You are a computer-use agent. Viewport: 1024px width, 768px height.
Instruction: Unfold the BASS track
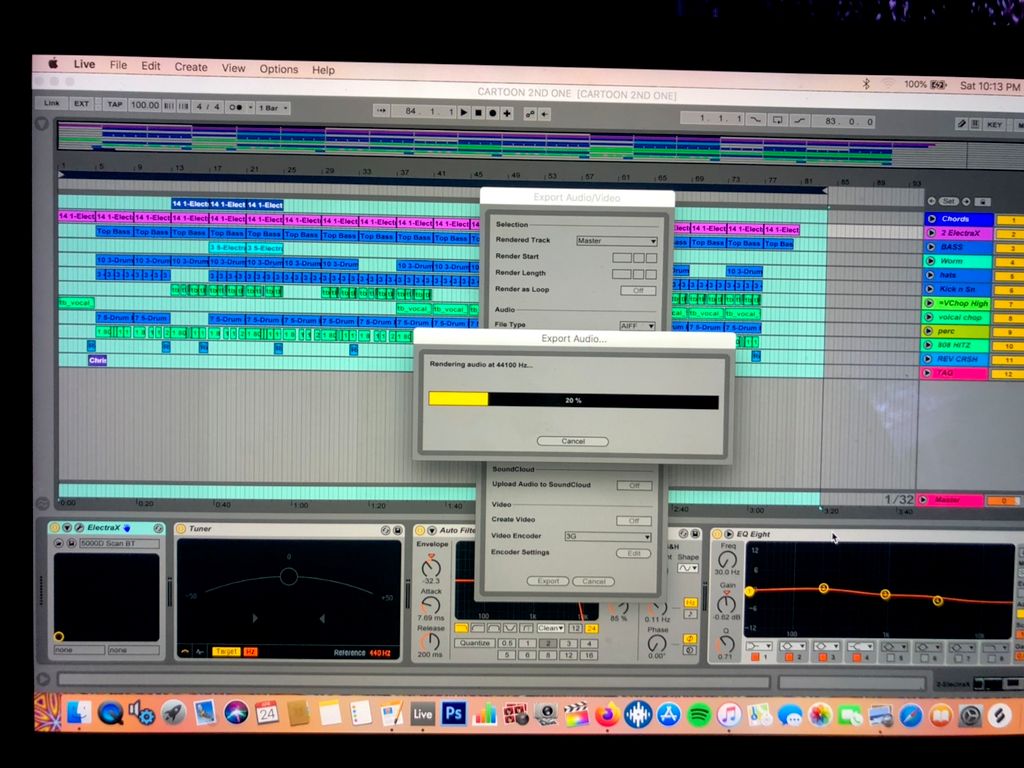931,247
